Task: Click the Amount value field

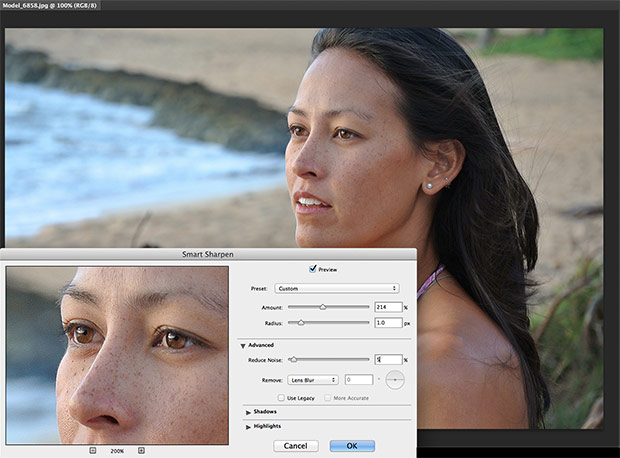Action: click(388, 307)
